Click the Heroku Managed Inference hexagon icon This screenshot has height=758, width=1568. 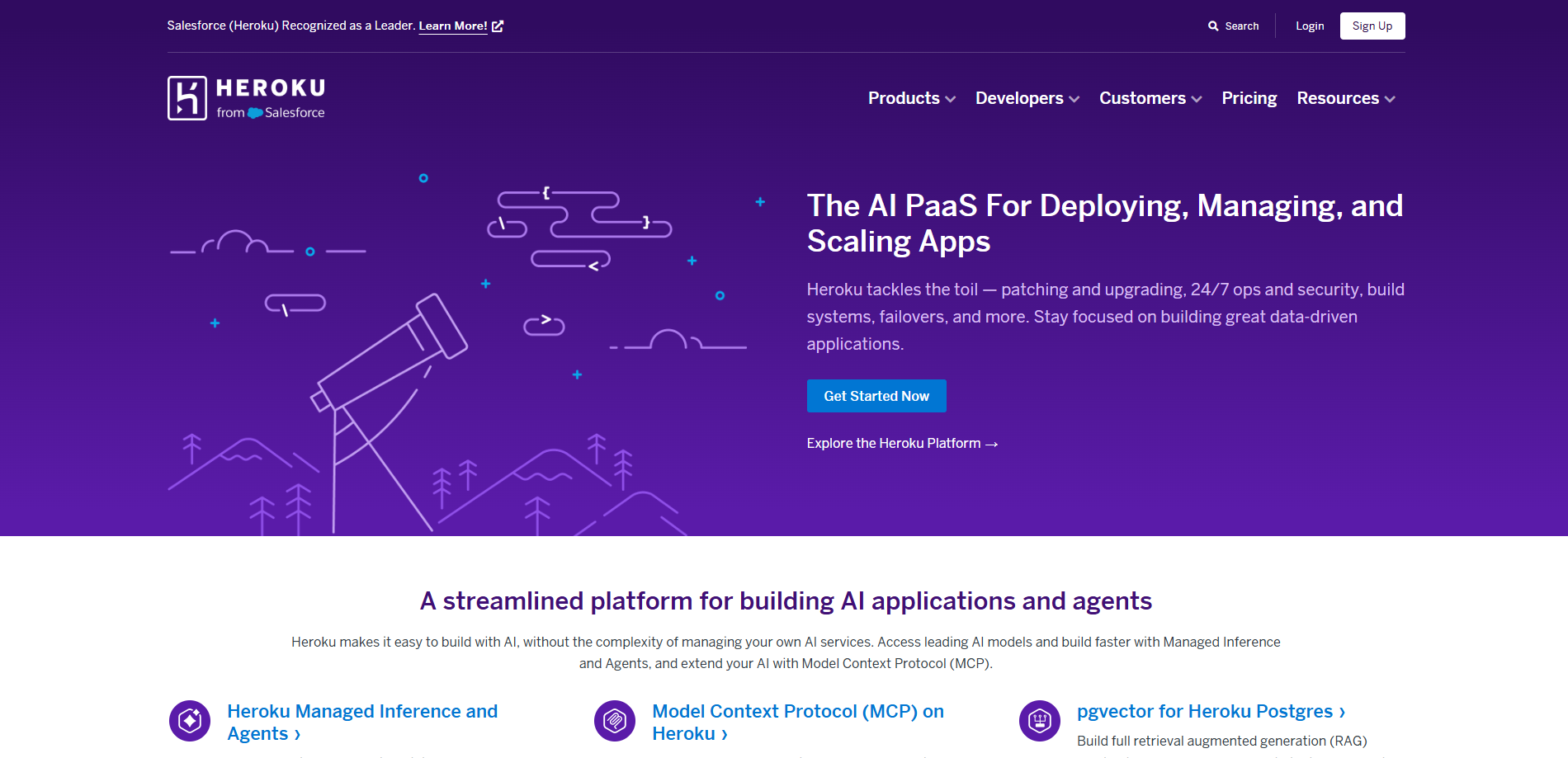[x=189, y=720]
